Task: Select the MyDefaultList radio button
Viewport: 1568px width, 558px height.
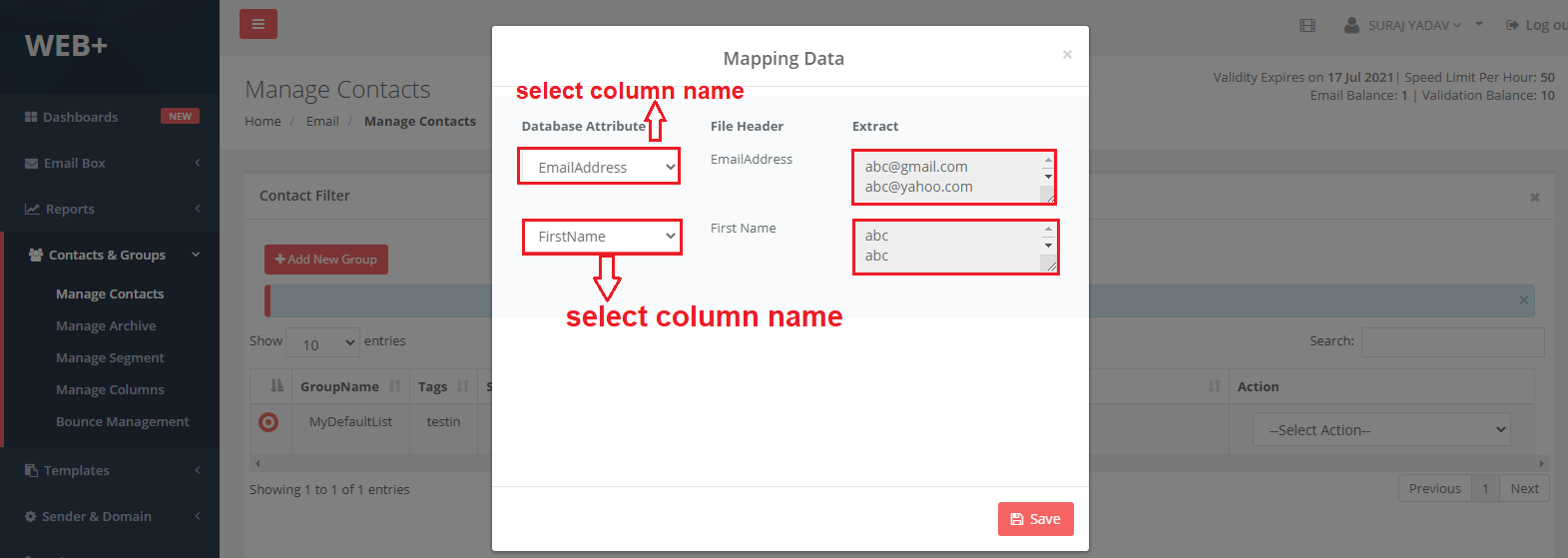Action: coord(268,422)
